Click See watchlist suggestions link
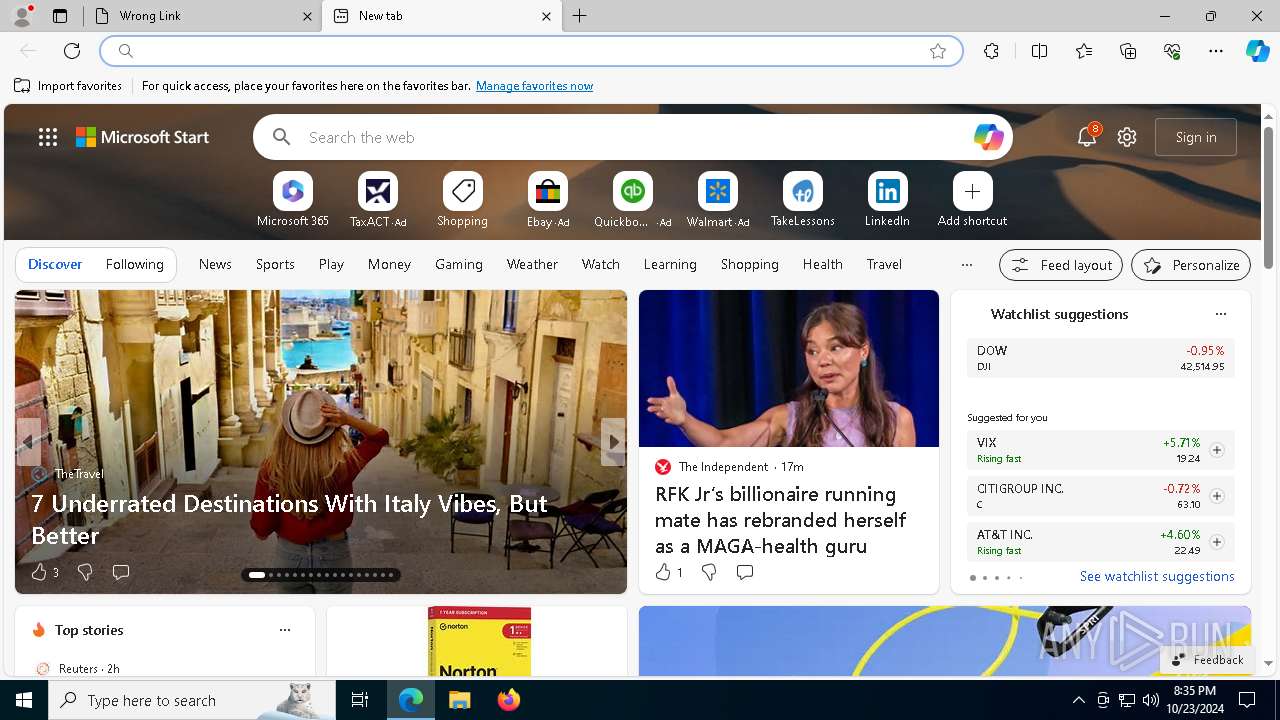This screenshot has height=720, width=1280. coord(1157,576)
